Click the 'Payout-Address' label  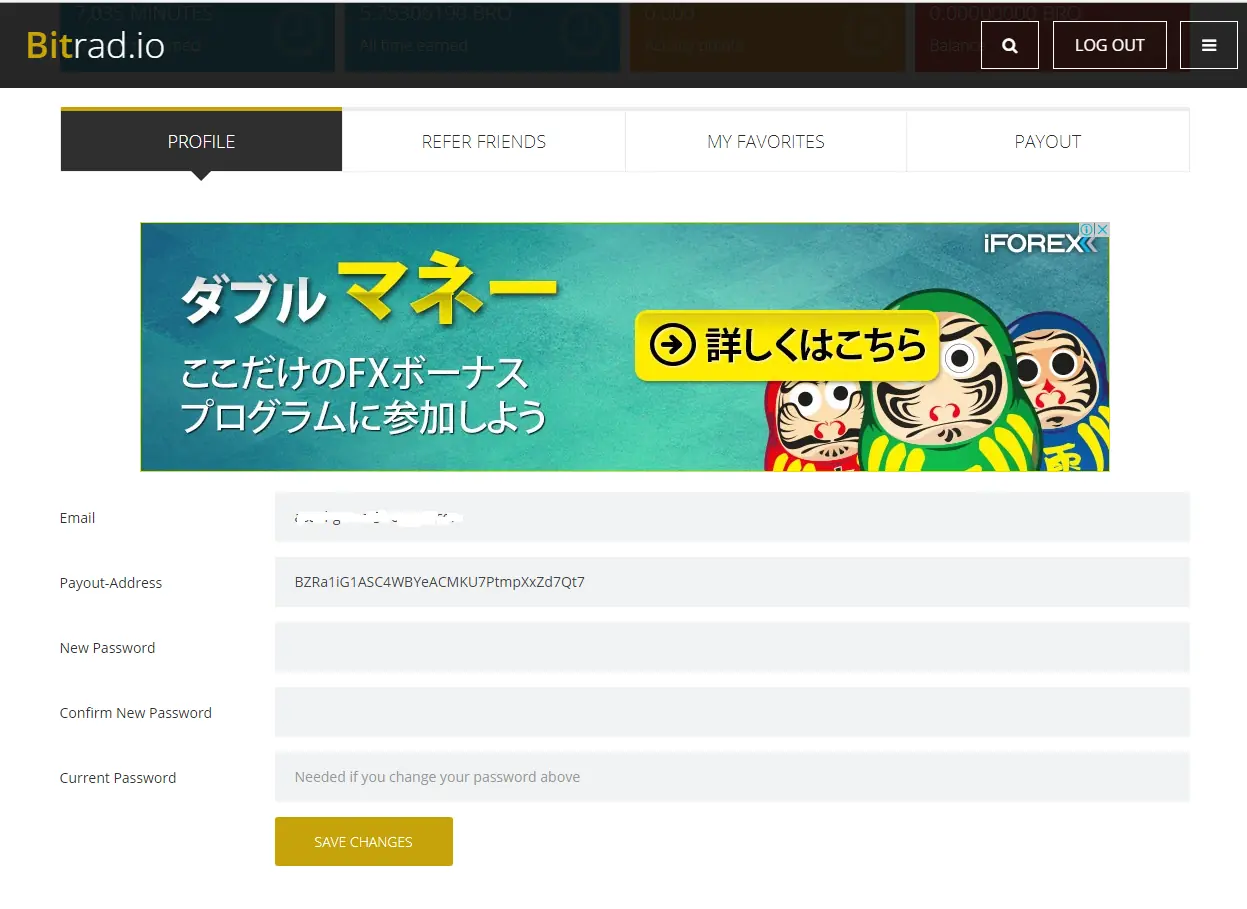(111, 583)
